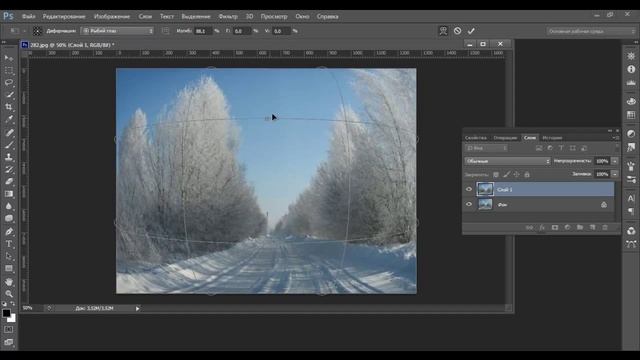The width and height of the screenshot is (640, 360).
Task: Select the Quick Selection tool
Action: pyautogui.click(x=9, y=95)
